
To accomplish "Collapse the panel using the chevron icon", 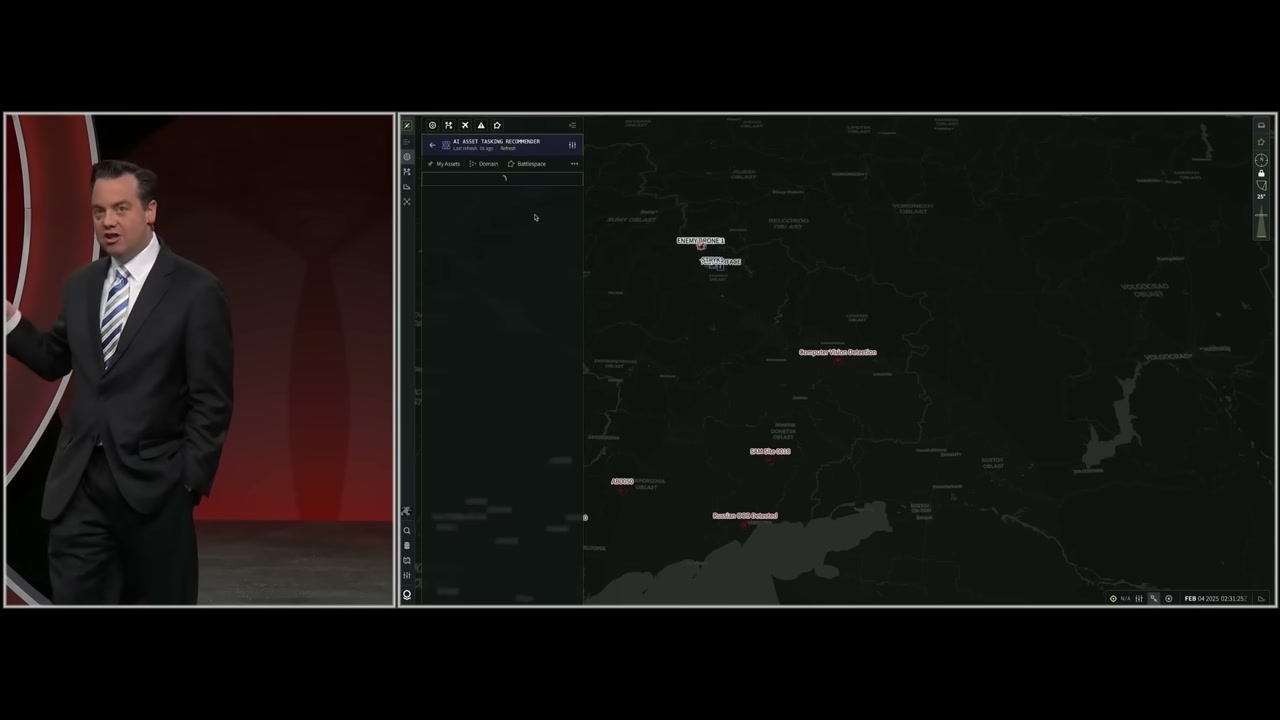I will coord(572,125).
